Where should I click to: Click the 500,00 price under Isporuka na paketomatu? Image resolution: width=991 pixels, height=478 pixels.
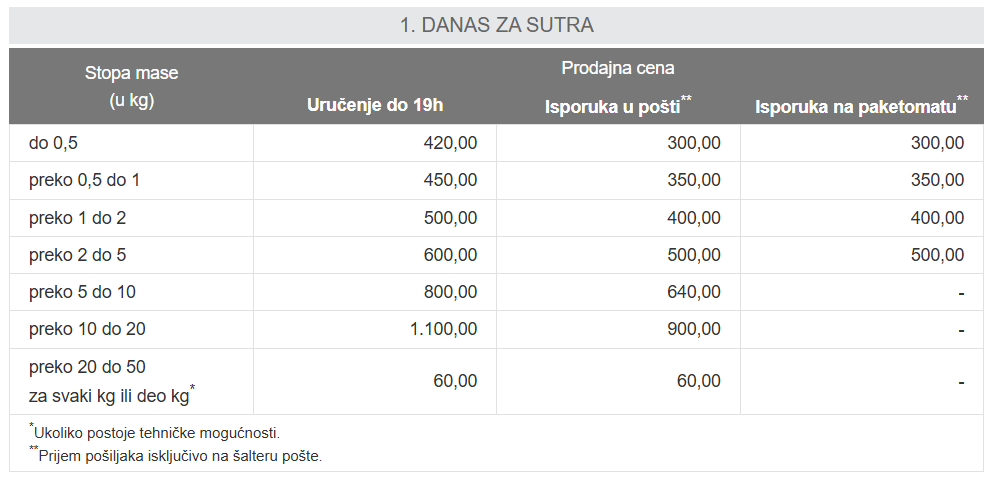[937, 255]
